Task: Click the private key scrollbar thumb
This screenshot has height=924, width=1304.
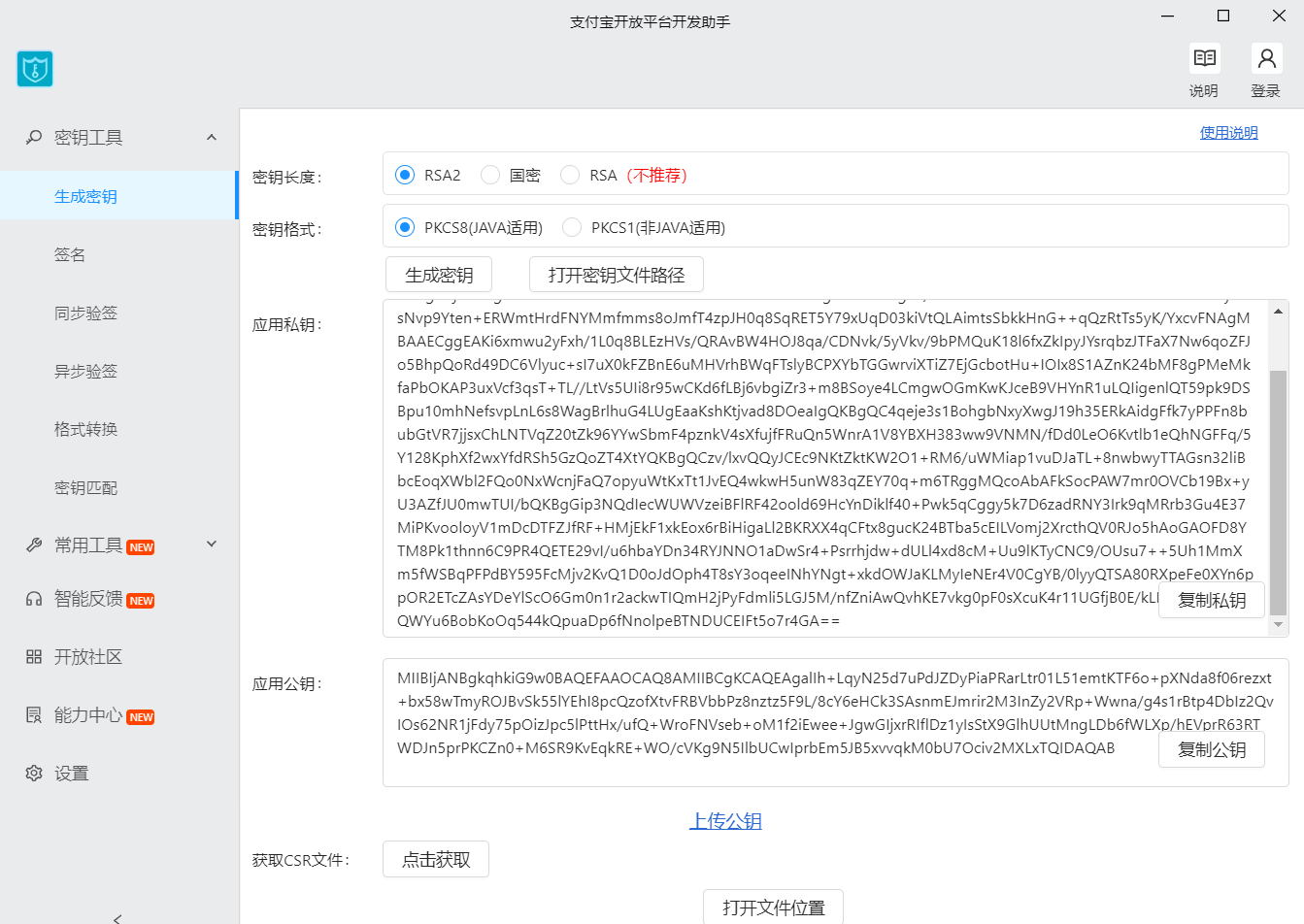Action: click(1278, 492)
